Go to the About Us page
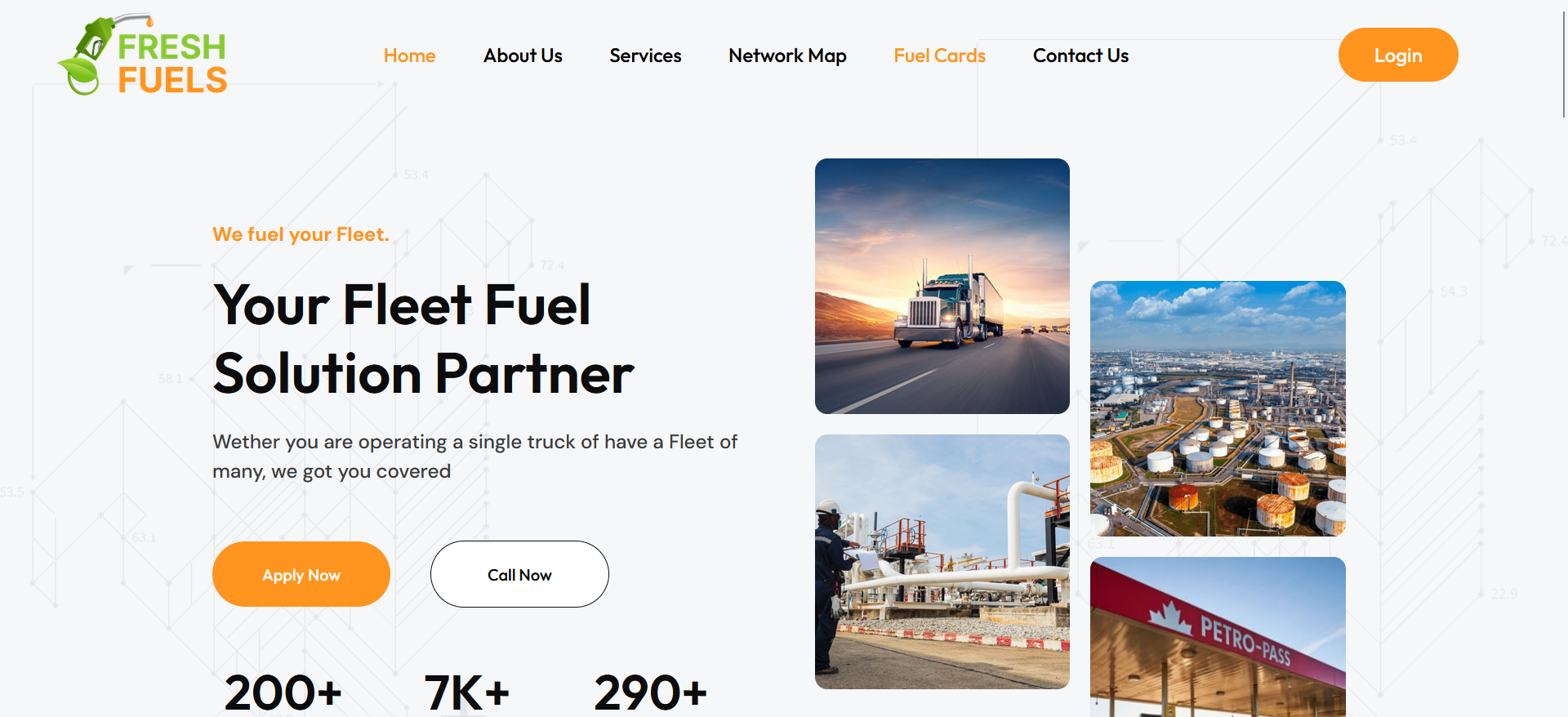1568x717 pixels. (523, 56)
